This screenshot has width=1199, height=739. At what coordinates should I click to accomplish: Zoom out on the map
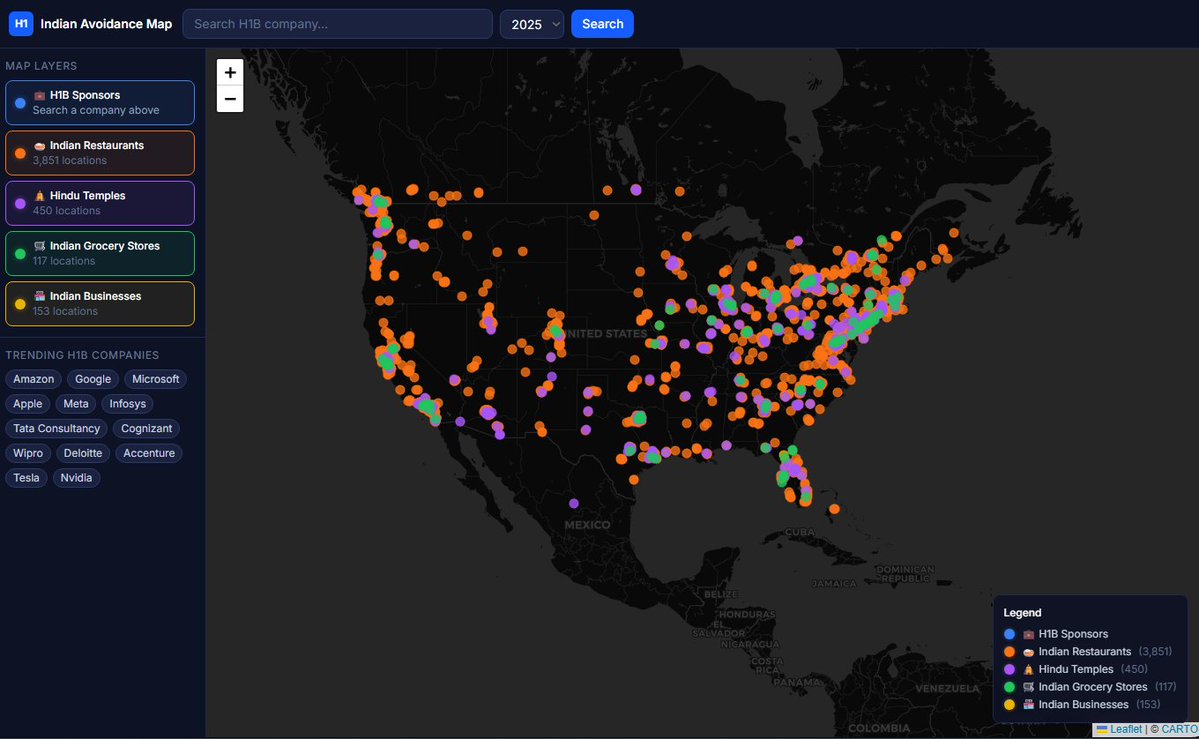pos(230,99)
